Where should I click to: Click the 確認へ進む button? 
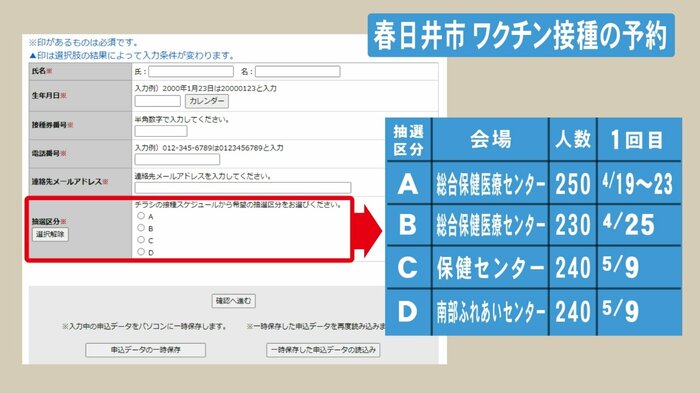coord(233,301)
